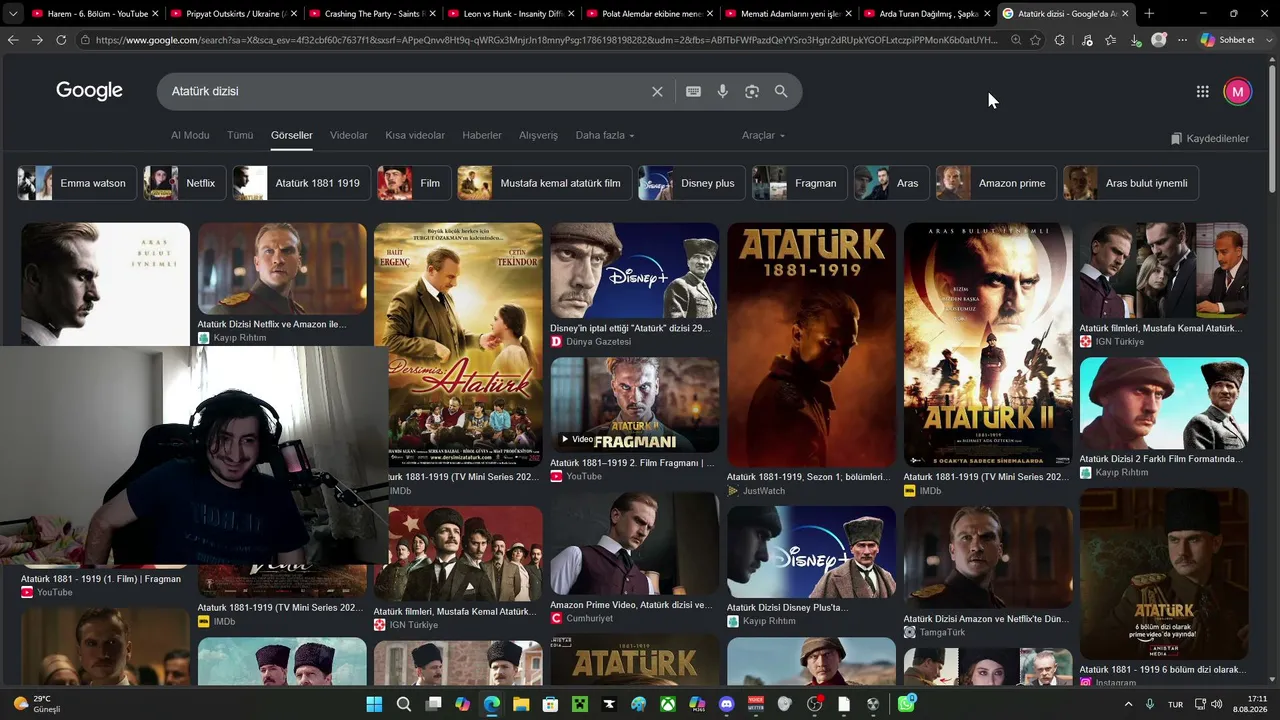Expand the 'Daha fazla' search filter menu
The width and height of the screenshot is (1280, 720).
tap(605, 135)
